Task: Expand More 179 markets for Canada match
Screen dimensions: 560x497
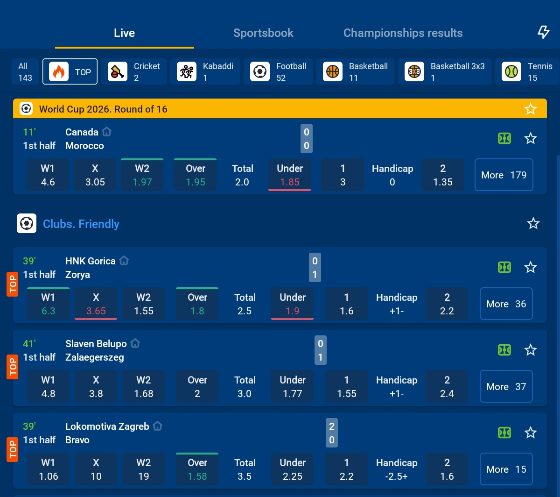Action: (x=504, y=175)
